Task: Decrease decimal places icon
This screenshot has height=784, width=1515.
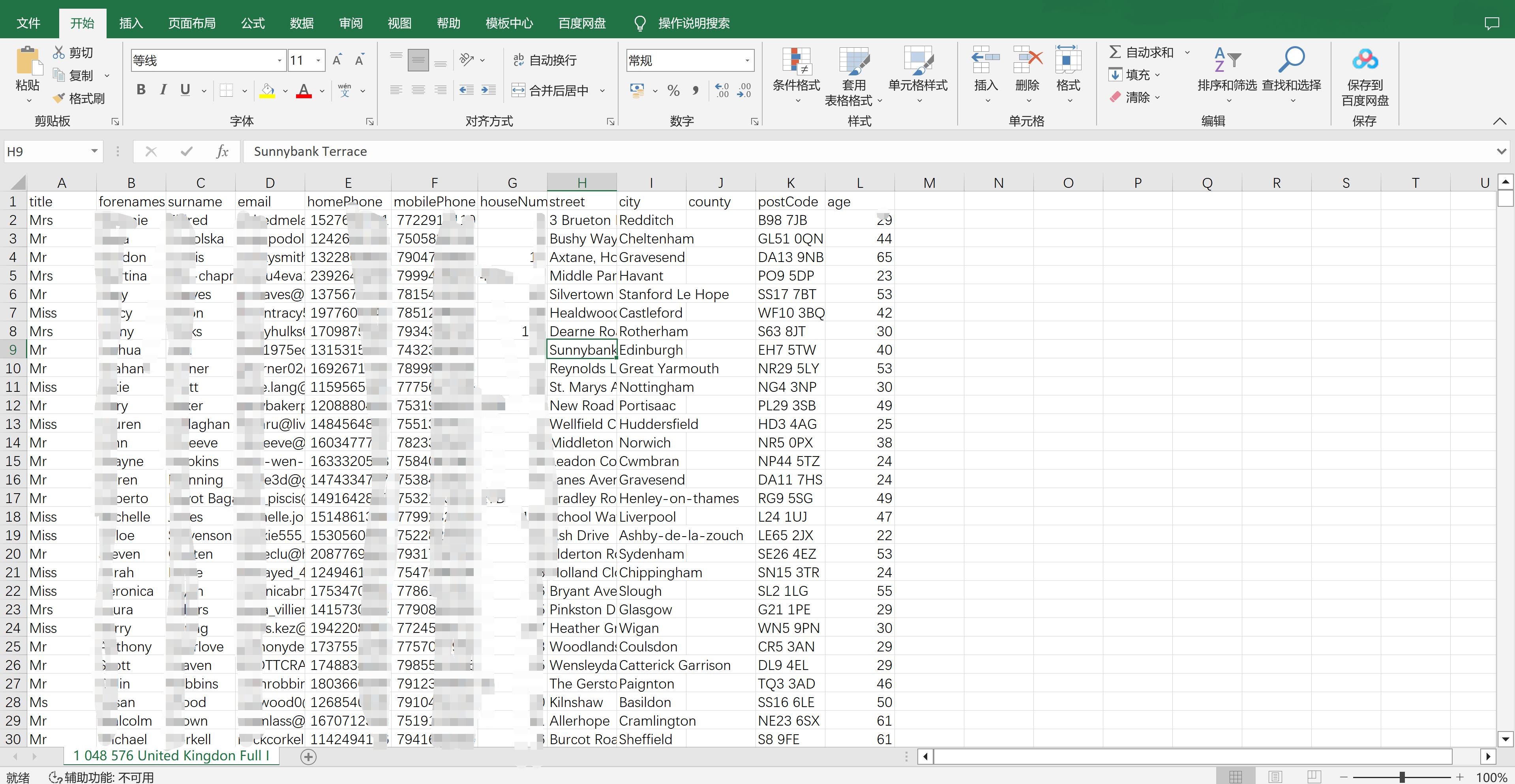Action: [x=744, y=90]
